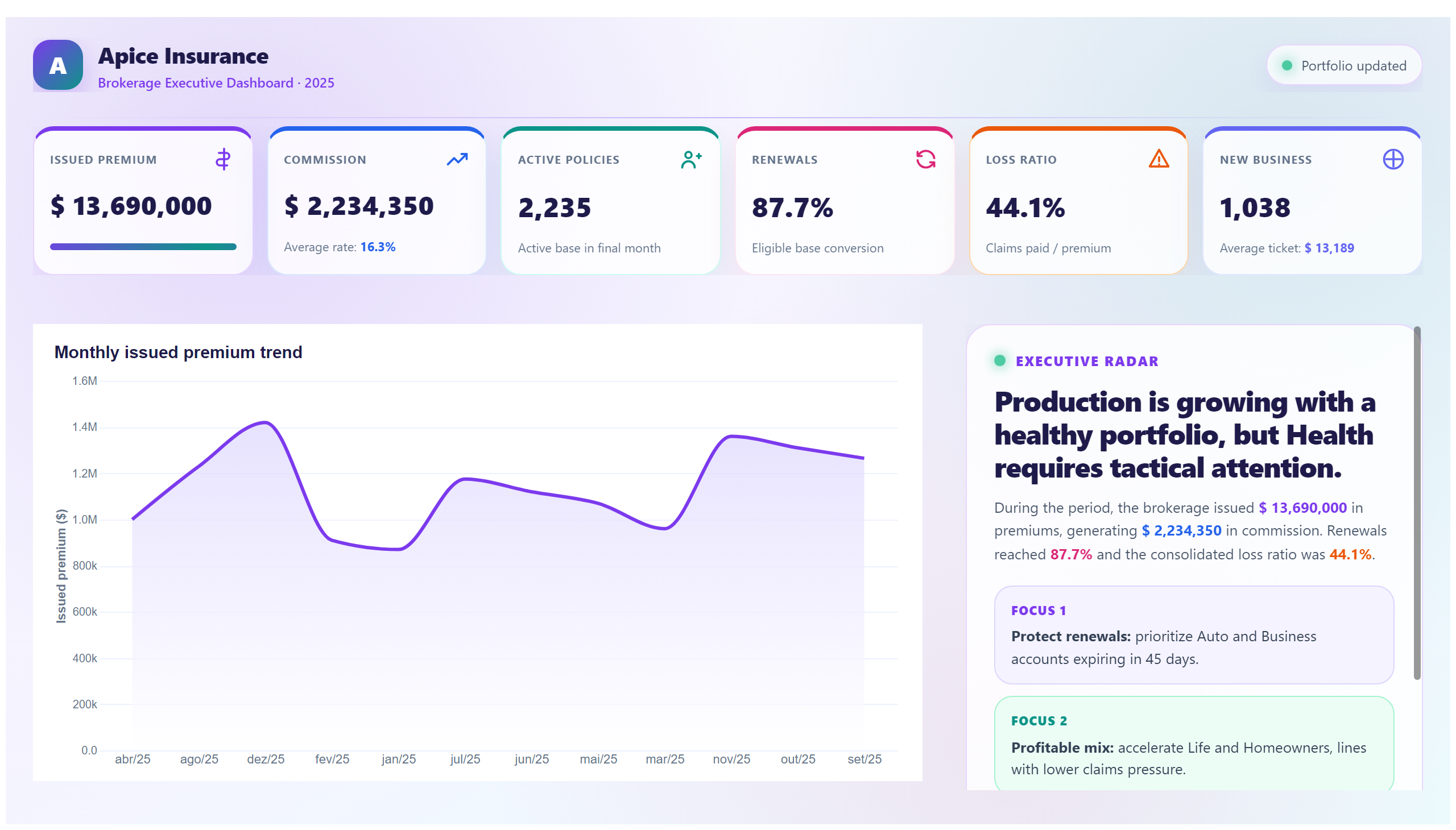Click the dez/25 x-axis label
This screenshot has height=830, width=1456.
(265, 759)
